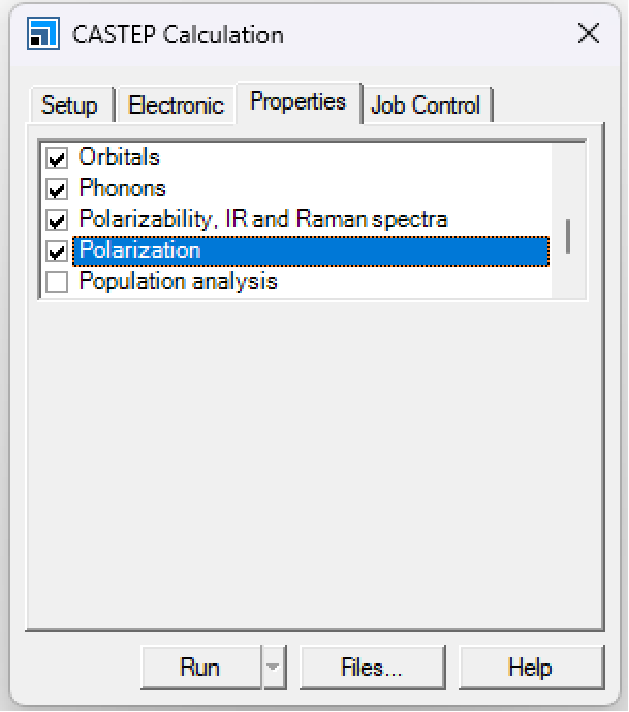Select the Properties tab
Screen dimensions: 629x712
[298, 102]
